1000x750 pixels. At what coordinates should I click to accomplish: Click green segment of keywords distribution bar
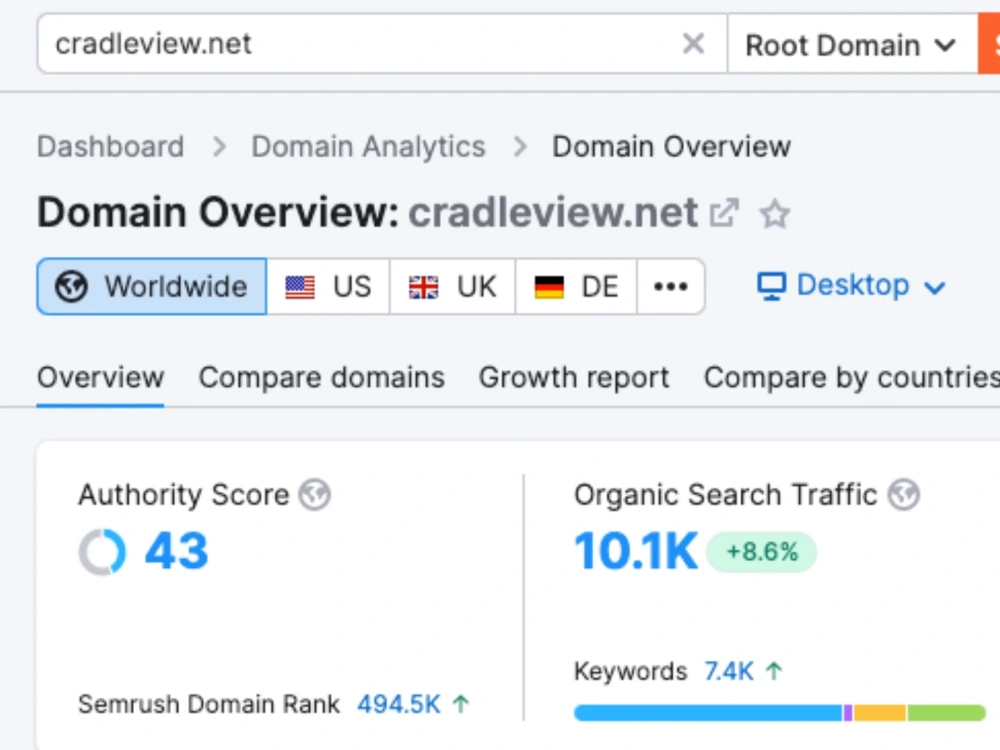coord(946,712)
